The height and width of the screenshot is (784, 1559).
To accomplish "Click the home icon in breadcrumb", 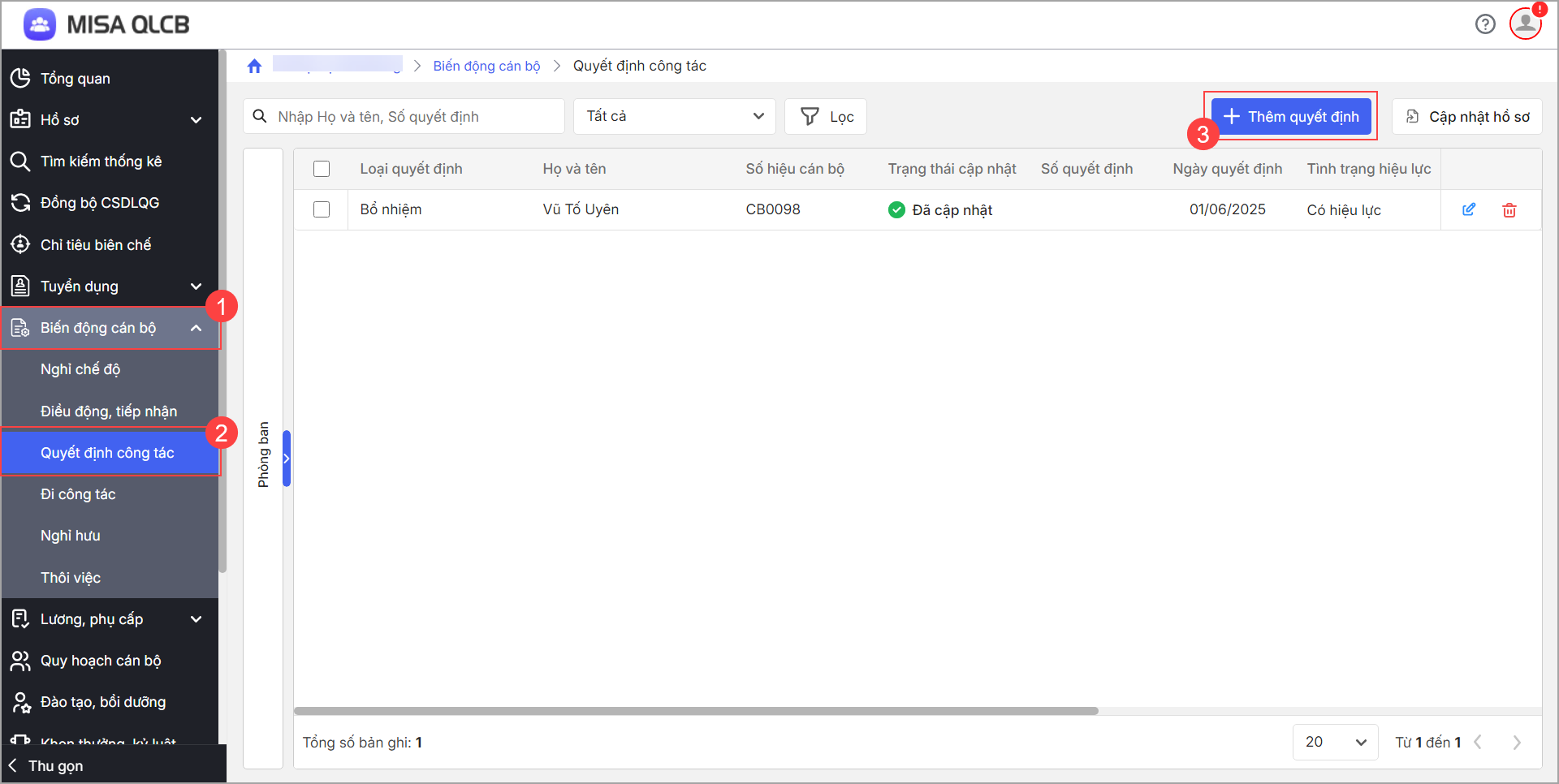I will [x=254, y=67].
